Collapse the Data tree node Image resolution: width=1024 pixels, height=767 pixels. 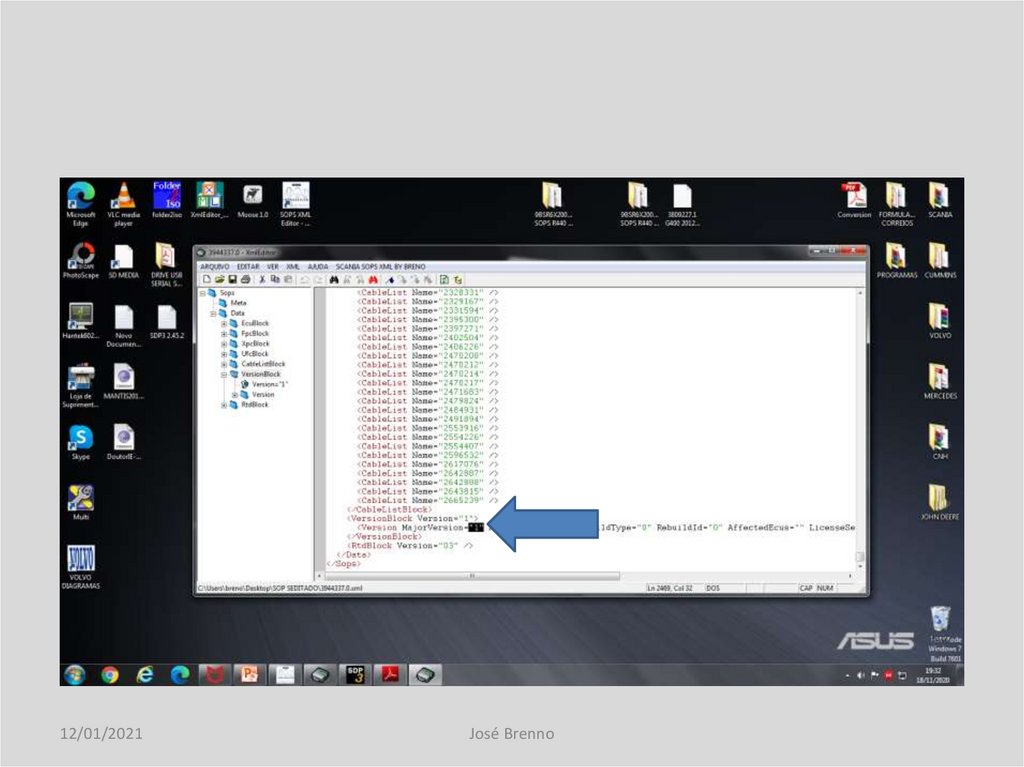coord(214,314)
